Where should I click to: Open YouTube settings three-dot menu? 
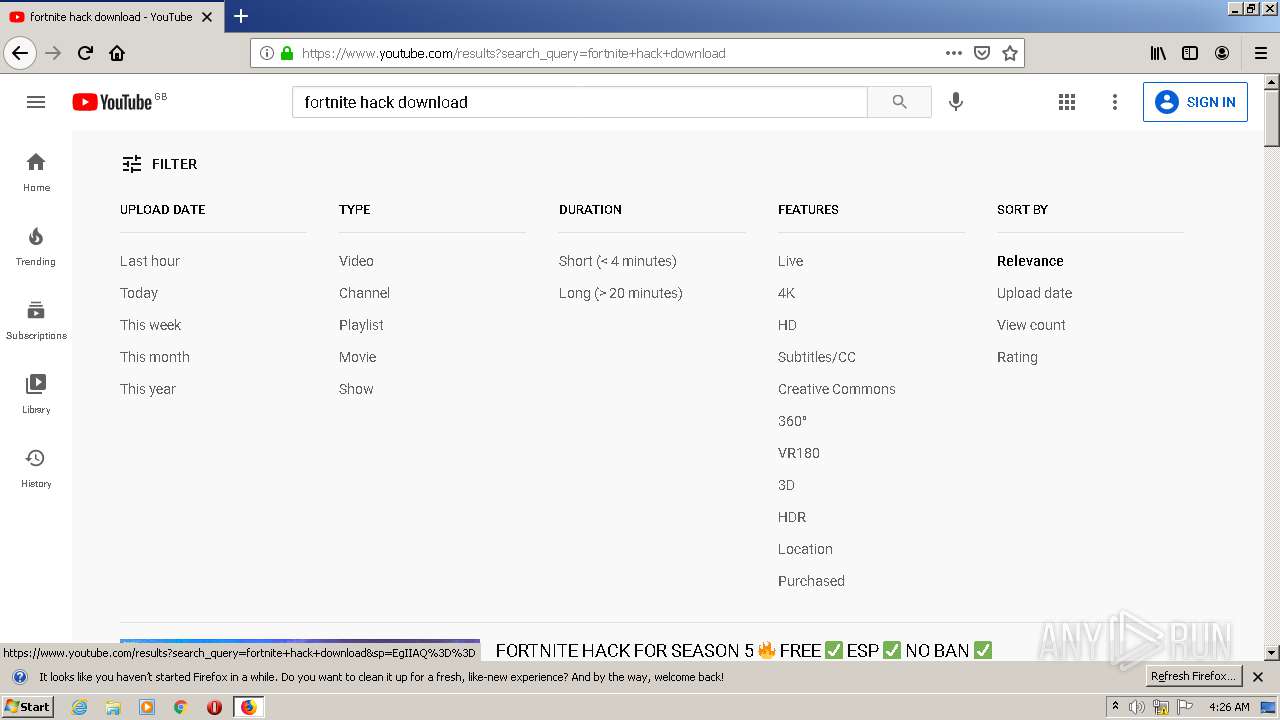(1115, 102)
